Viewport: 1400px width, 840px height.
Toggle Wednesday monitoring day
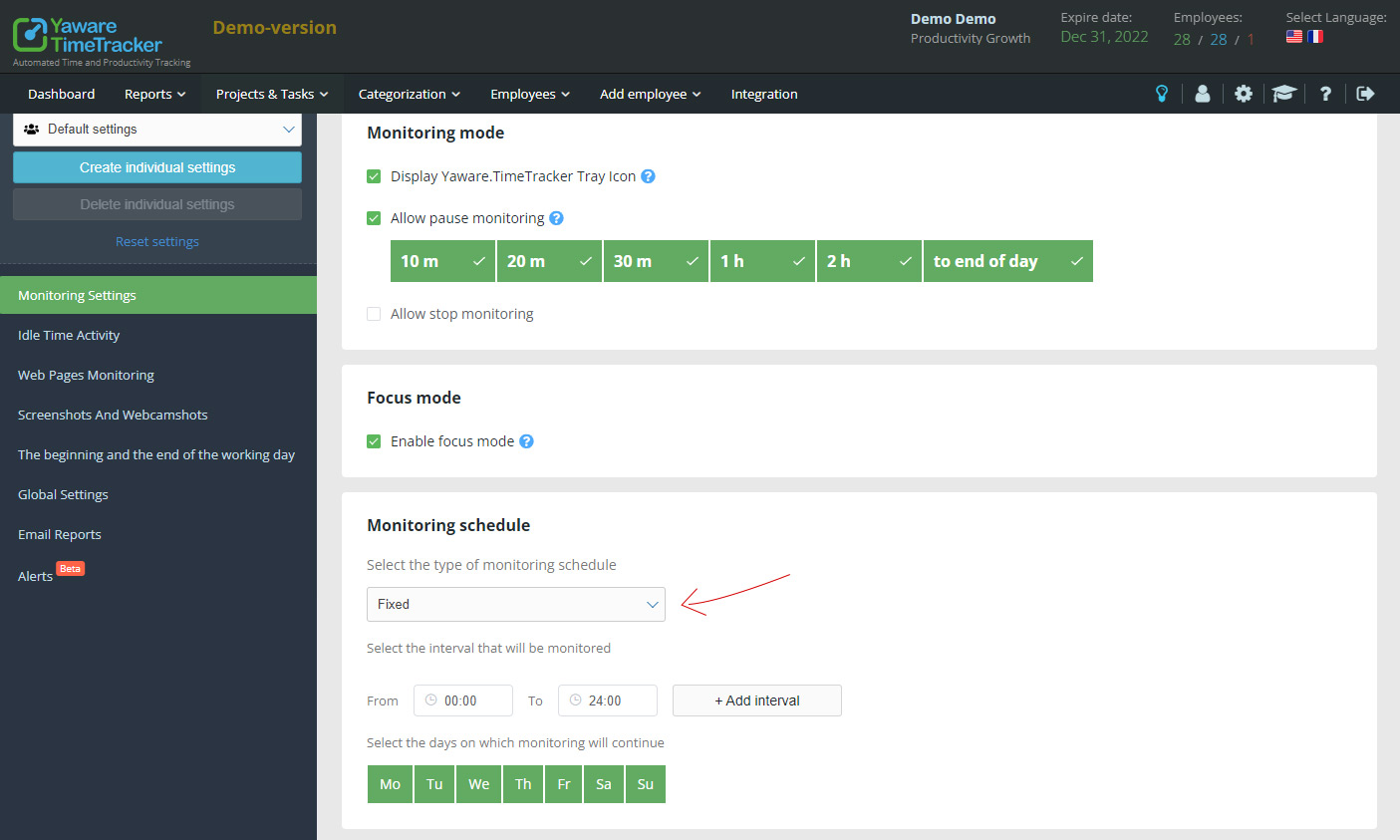click(x=479, y=784)
